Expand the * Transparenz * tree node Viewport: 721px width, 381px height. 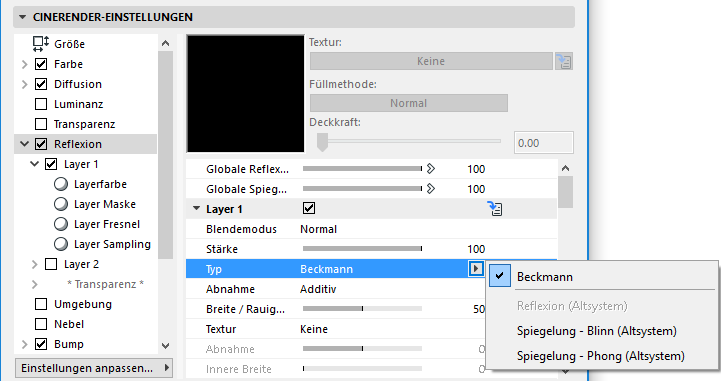tap(34, 284)
